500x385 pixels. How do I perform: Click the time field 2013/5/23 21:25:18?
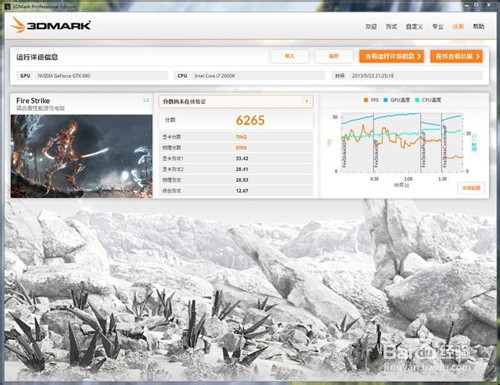point(407,76)
